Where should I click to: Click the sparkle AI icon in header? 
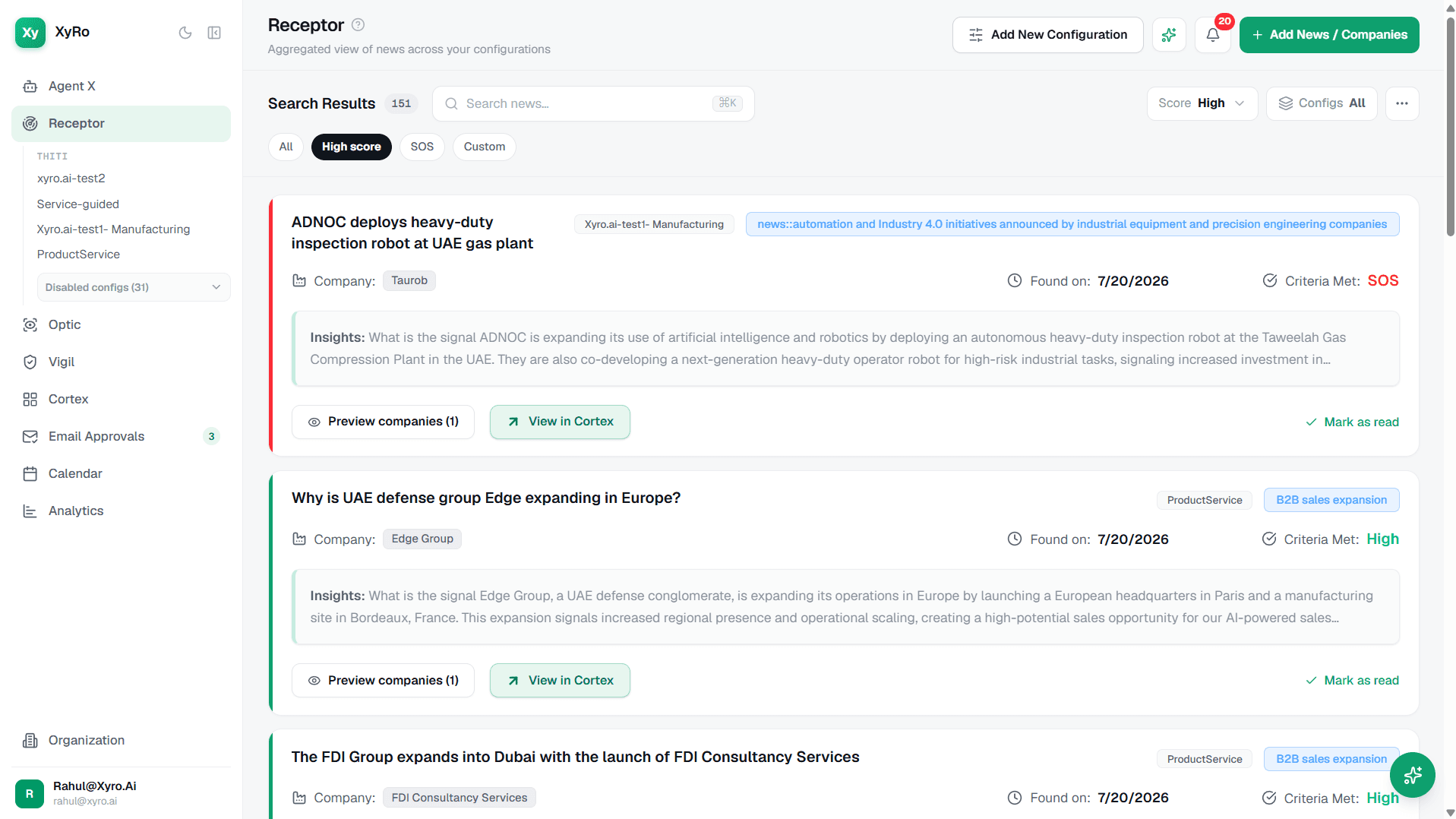coord(1169,35)
